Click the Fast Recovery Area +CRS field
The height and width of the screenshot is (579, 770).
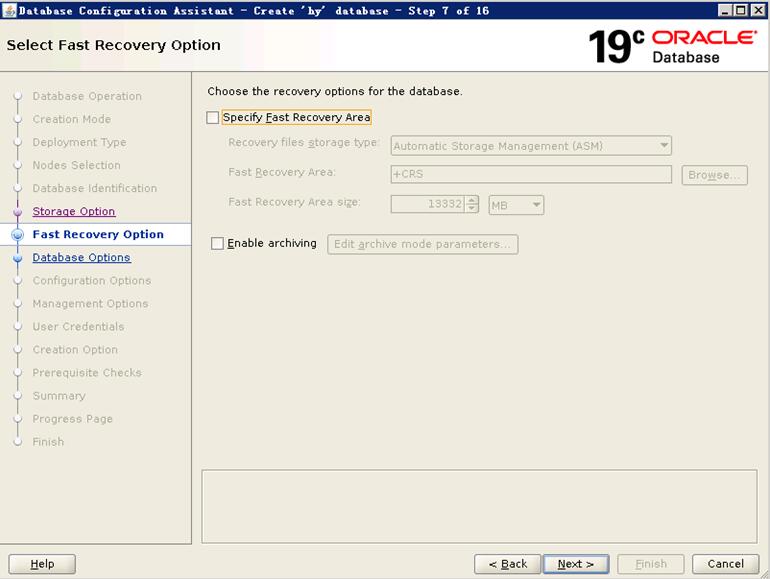click(531, 174)
